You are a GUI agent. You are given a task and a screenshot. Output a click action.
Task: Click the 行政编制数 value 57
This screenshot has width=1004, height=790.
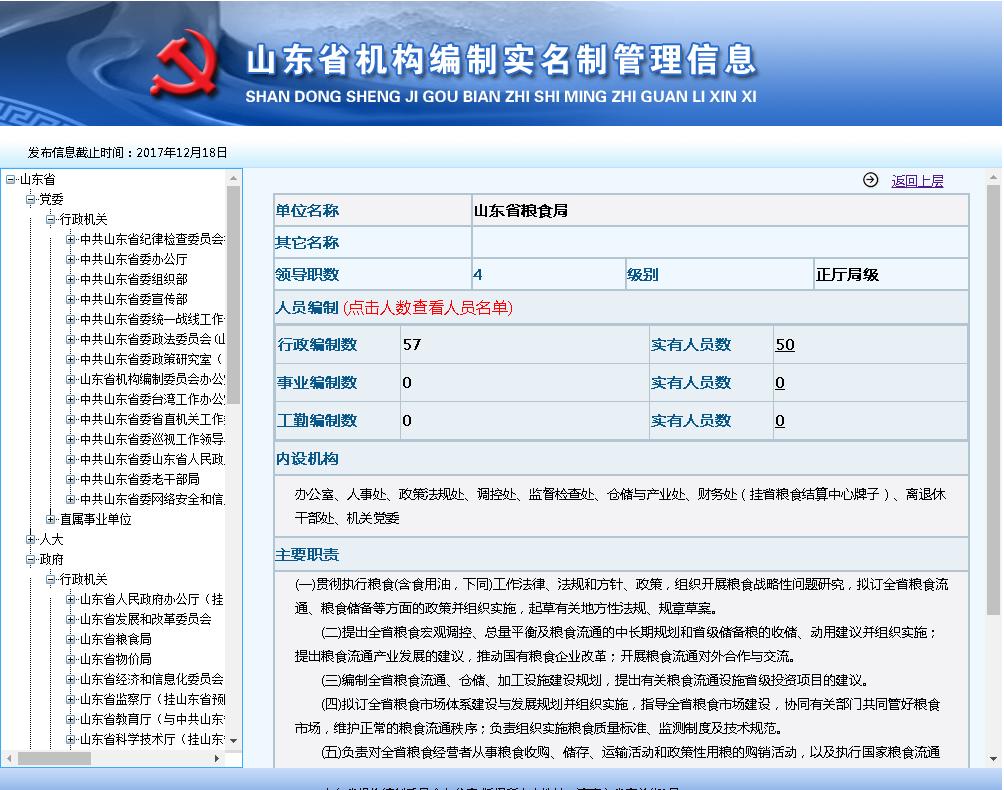pos(412,344)
